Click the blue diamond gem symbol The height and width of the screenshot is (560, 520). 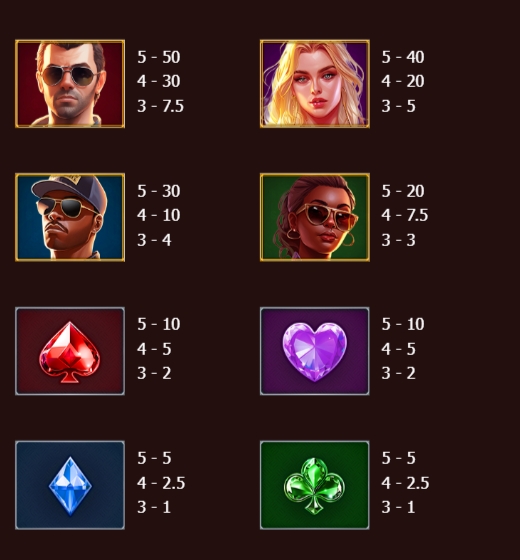(x=70, y=485)
